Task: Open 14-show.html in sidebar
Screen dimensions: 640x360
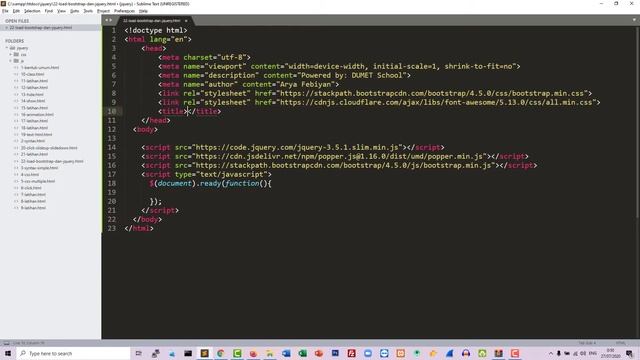Action: coord(33,101)
